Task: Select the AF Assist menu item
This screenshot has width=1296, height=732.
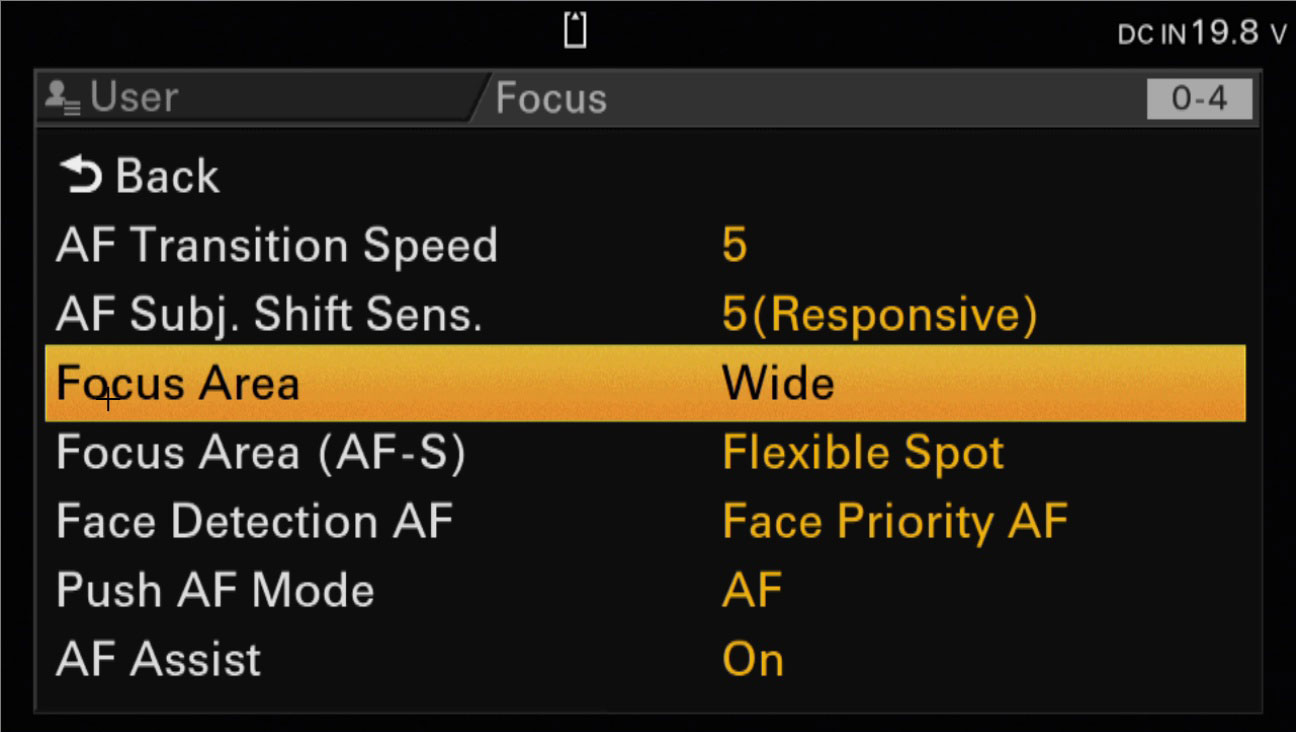Action: (159, 660)
